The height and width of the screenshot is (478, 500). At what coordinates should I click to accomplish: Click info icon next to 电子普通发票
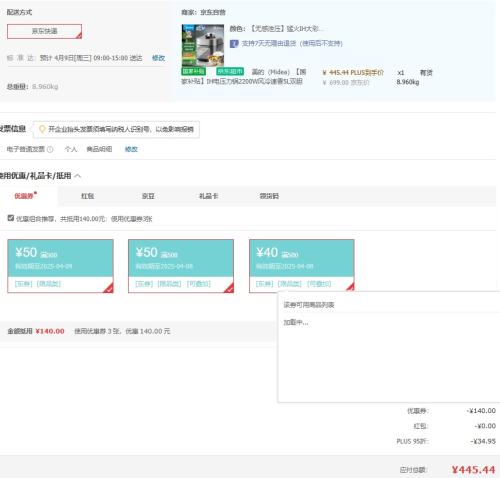50,150
